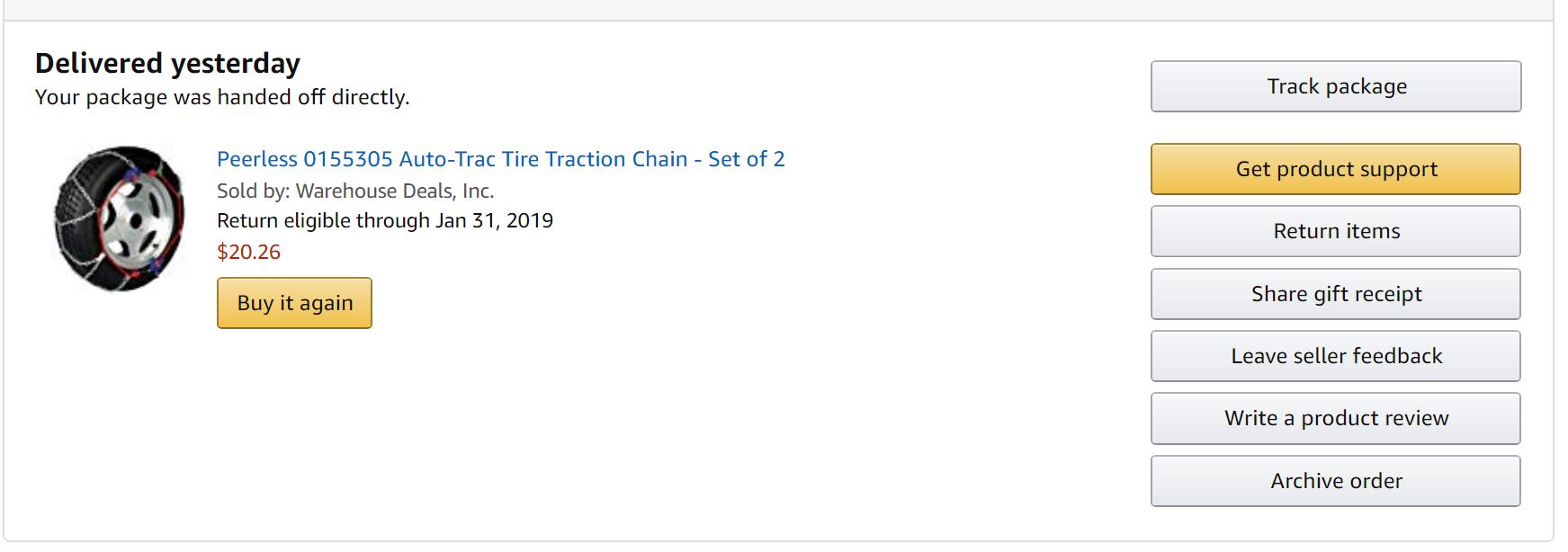Click the package handed off directly message
This screenshot has height=552, width=1568.
click(222, 97)
